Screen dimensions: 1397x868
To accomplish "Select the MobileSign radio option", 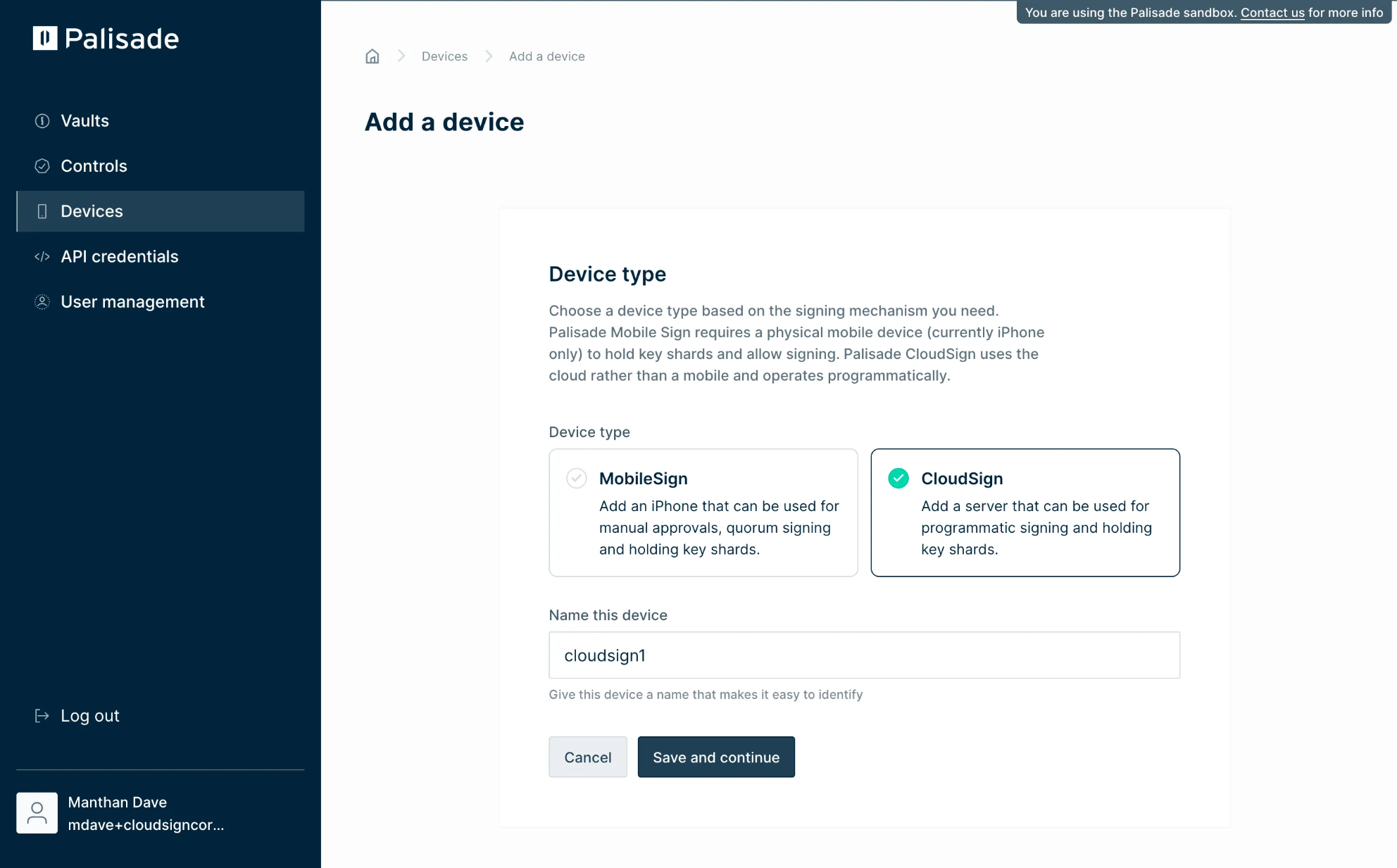I will click(576, 479).
